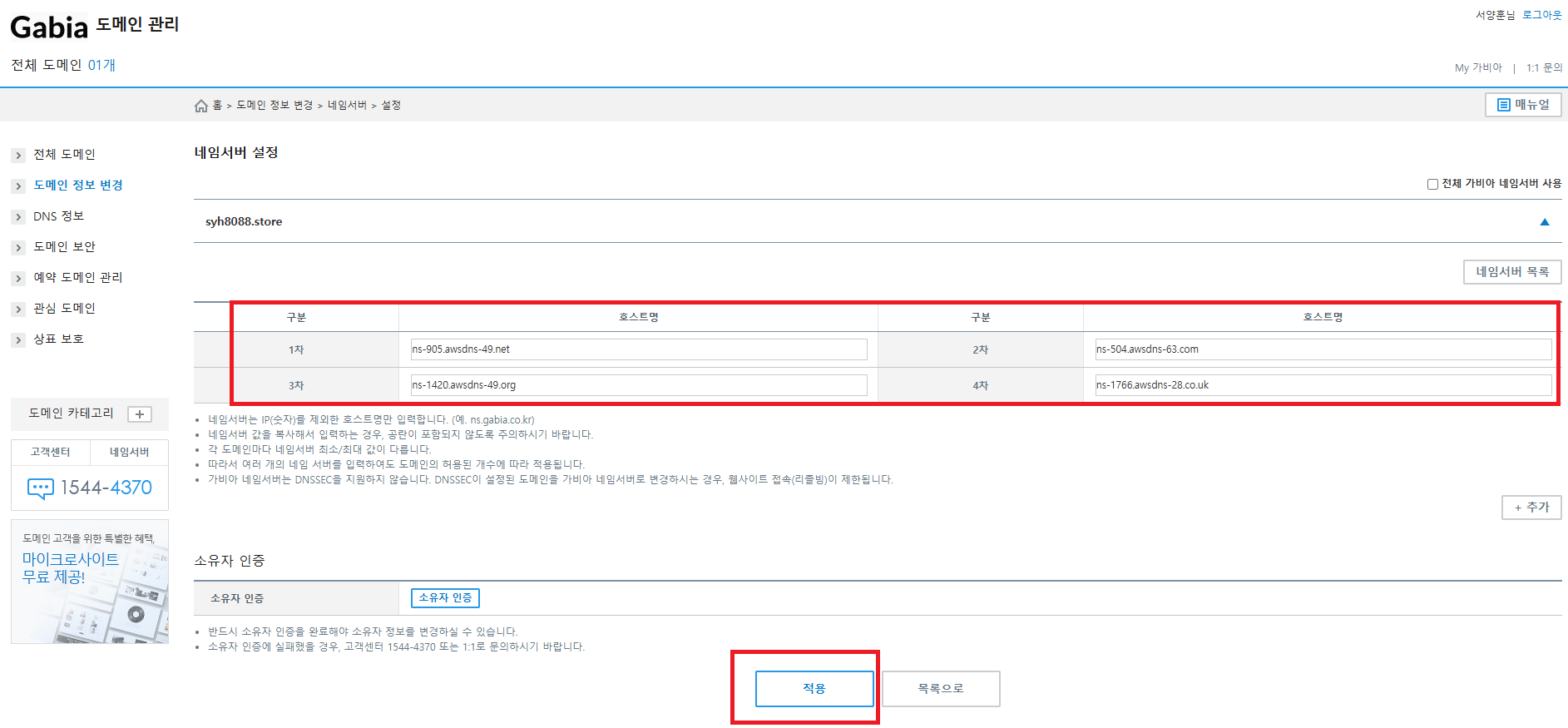Focus 1차 nameserver field ns-905.awsdns-49.net
The width and height of the screenshot is (1568, 728).
(x=639, y=349)
